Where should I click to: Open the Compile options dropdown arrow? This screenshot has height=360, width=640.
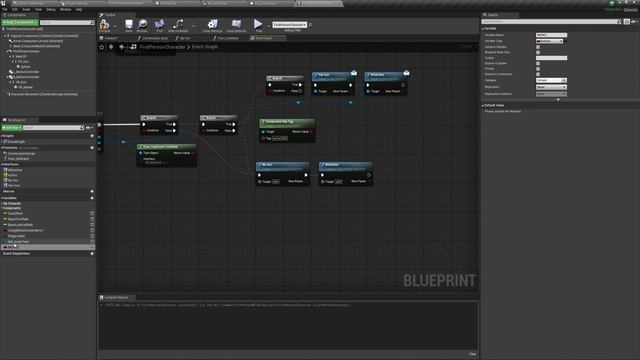(x=115, y=26)
